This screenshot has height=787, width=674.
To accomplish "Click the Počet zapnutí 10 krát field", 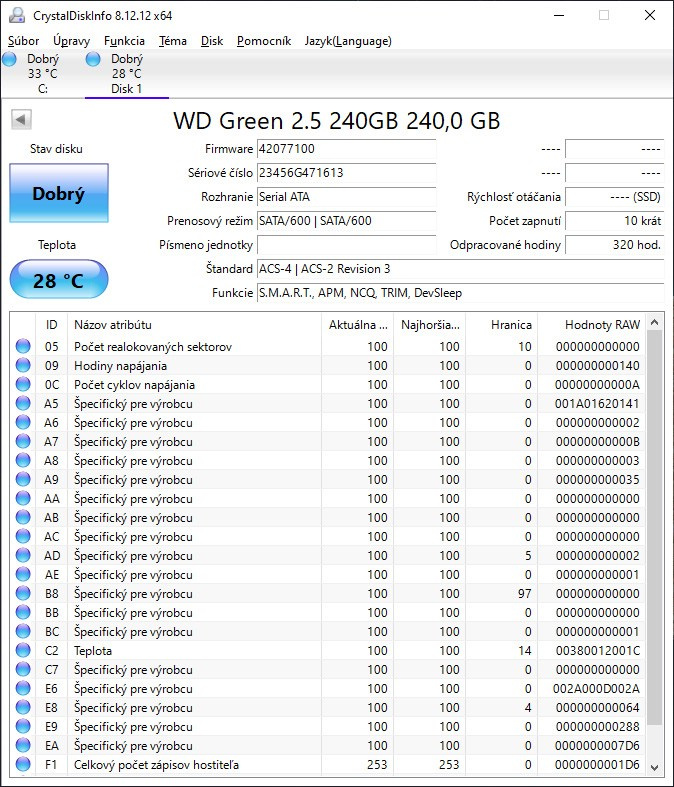I will pyautogui.click(x=615, y=221).
